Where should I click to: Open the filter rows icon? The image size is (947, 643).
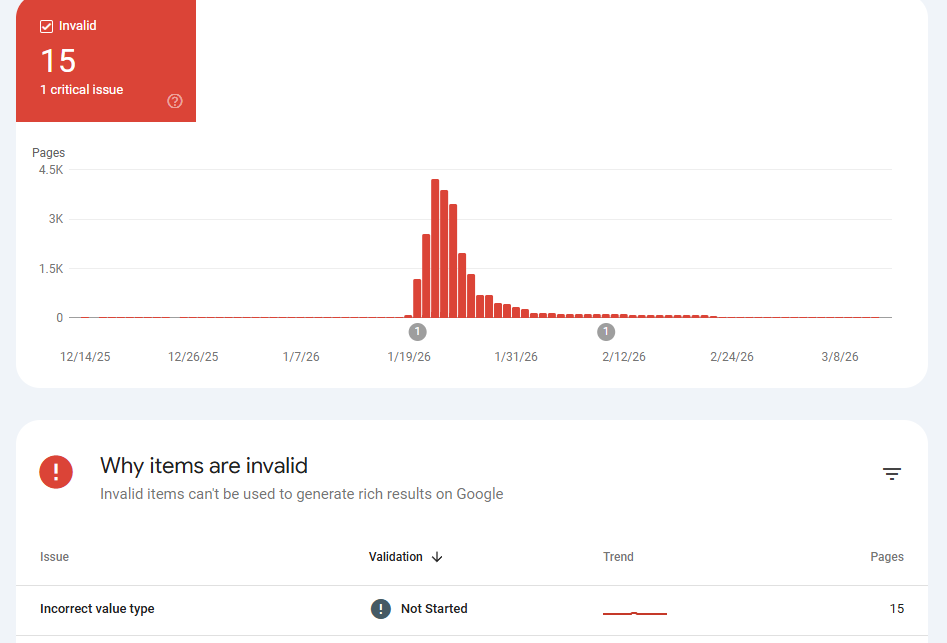[x=892, y=474]
